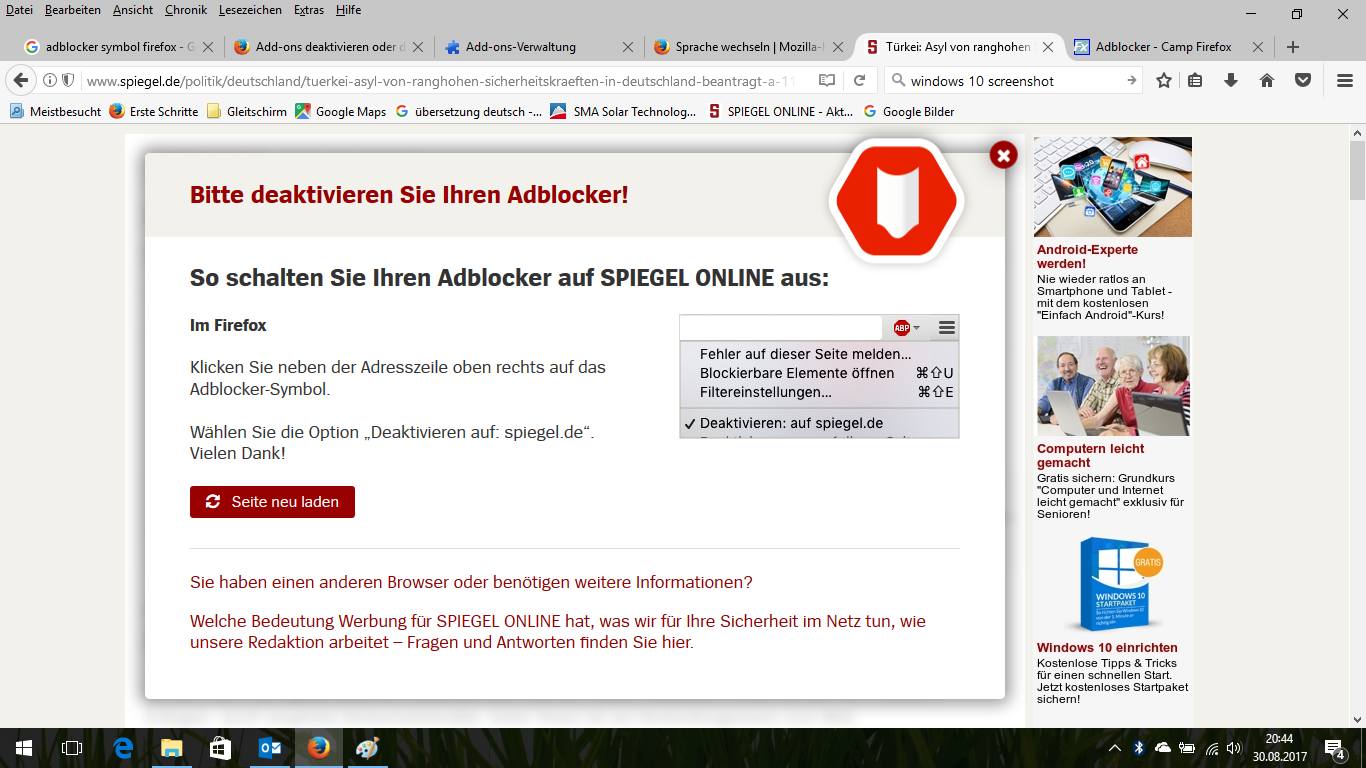Click the search box containing 'windows 10 screenshot'
Screen dimensions: 1366x768
tap(1013, 81)
